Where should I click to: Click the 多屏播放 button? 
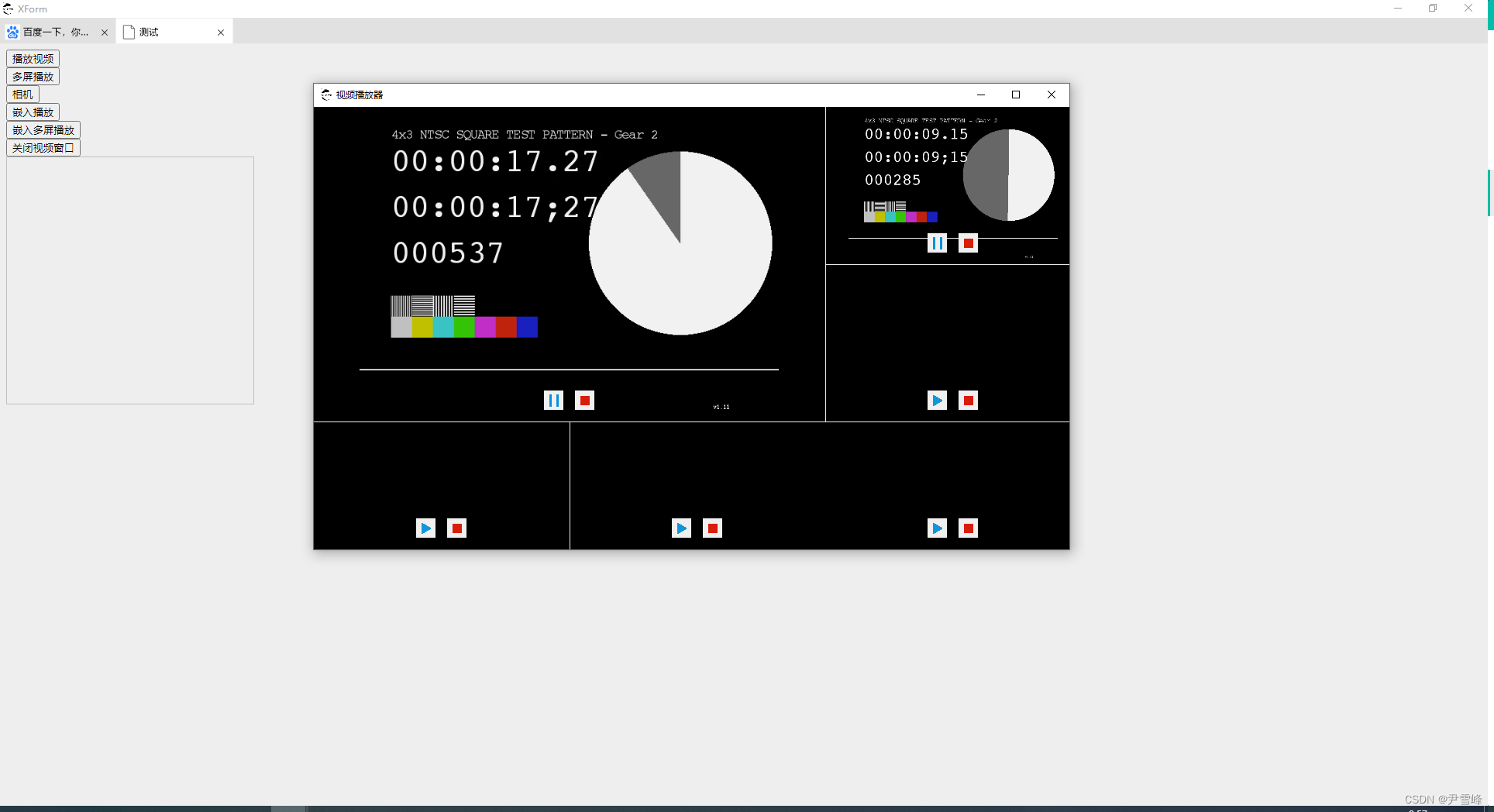pos(33,77)
